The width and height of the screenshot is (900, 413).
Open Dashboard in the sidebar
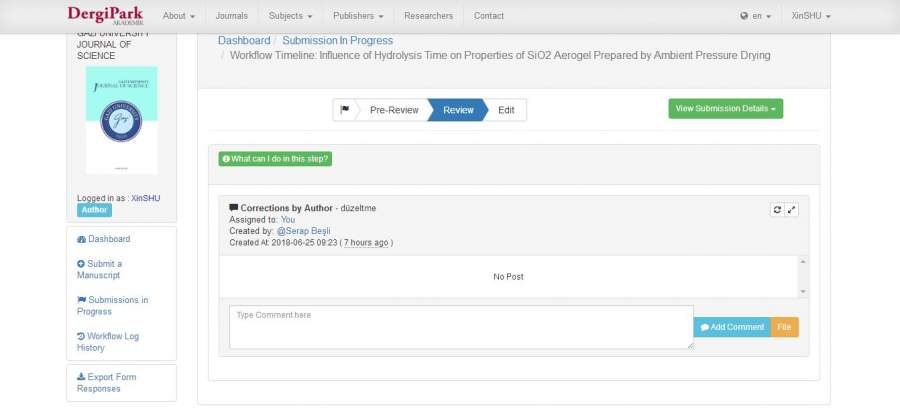click(104, 239)
